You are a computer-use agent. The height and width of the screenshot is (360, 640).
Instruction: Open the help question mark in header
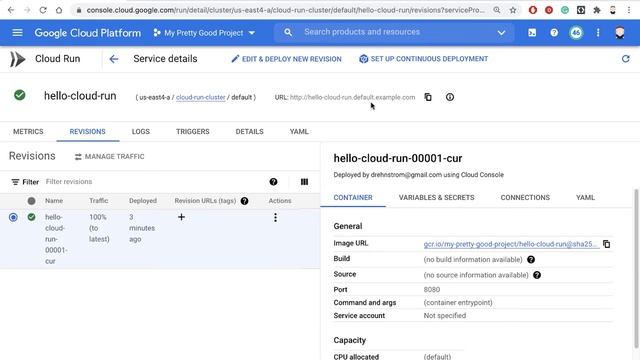coord(554,33)
